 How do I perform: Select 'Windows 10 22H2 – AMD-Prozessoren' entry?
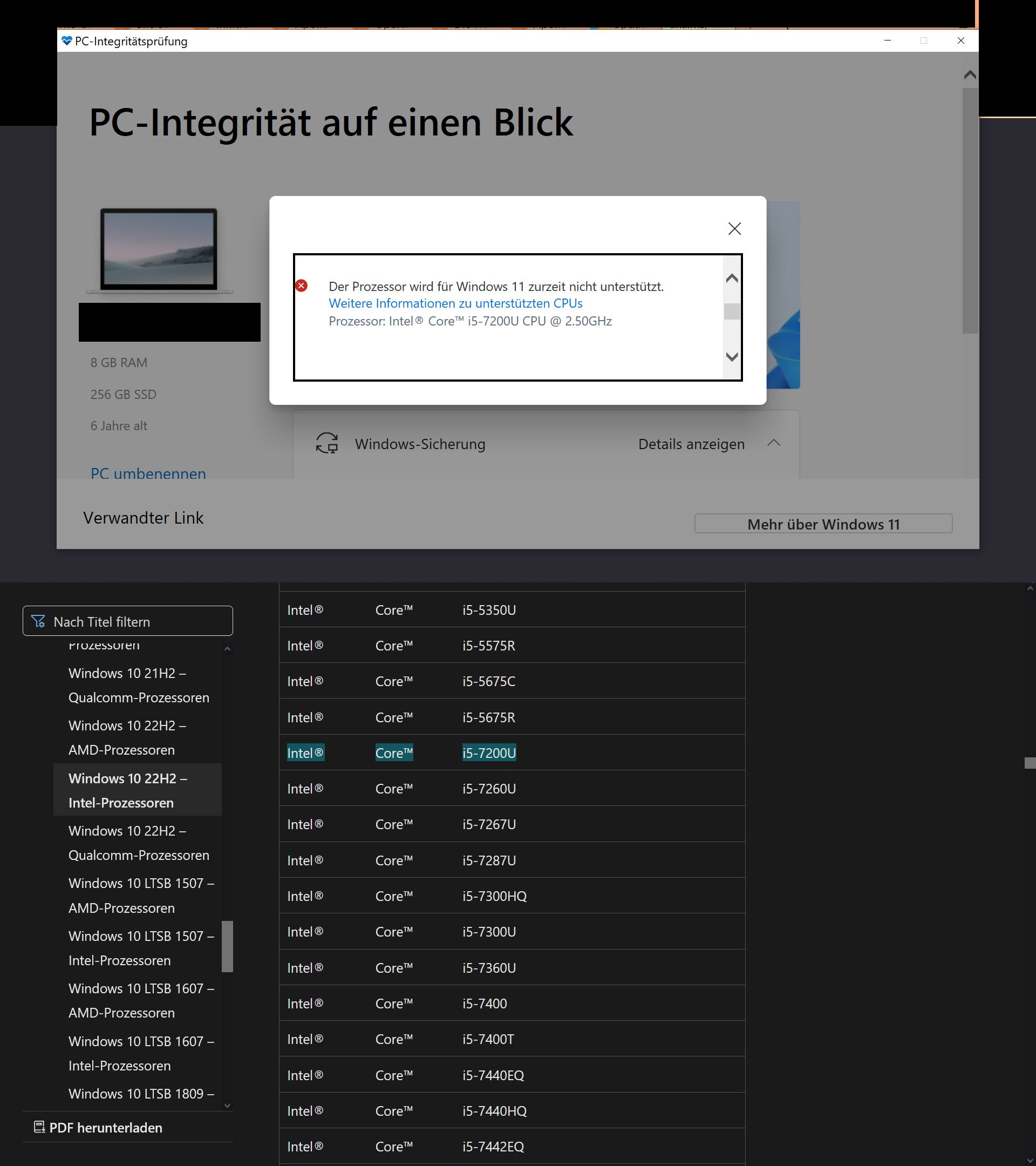(127, 737)
